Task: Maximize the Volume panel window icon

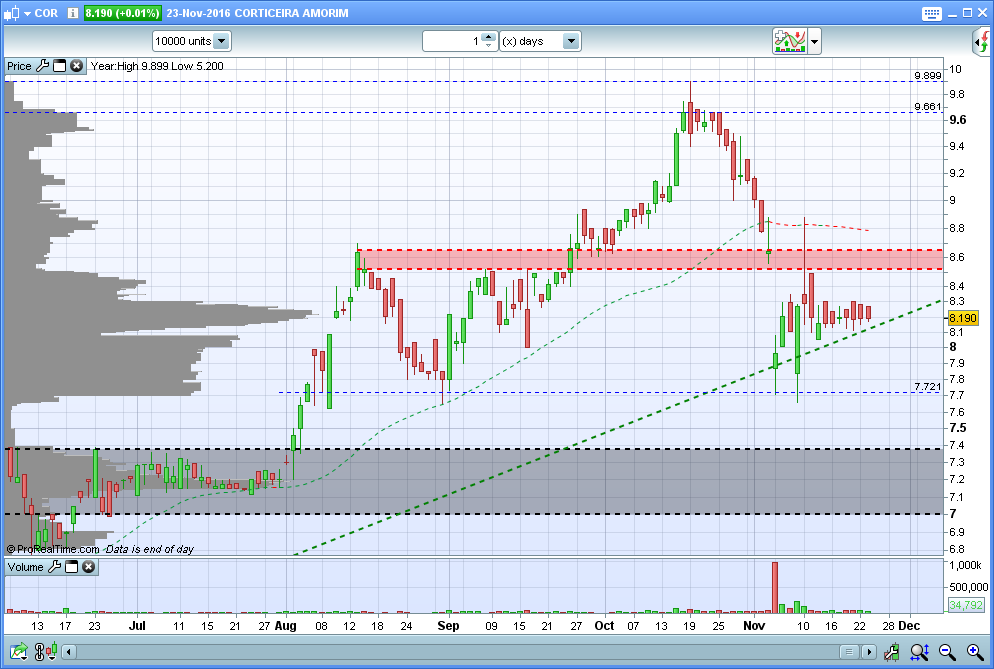Action: (x=71, y=567)
